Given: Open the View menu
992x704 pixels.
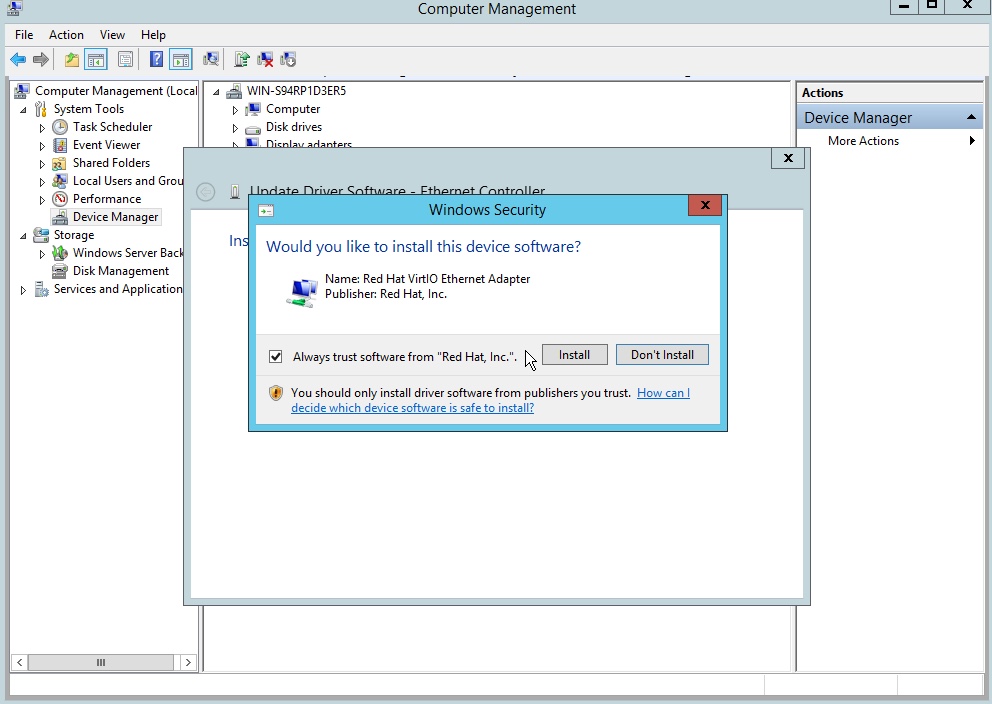Looking at the screenshot, I should [112, 35].
